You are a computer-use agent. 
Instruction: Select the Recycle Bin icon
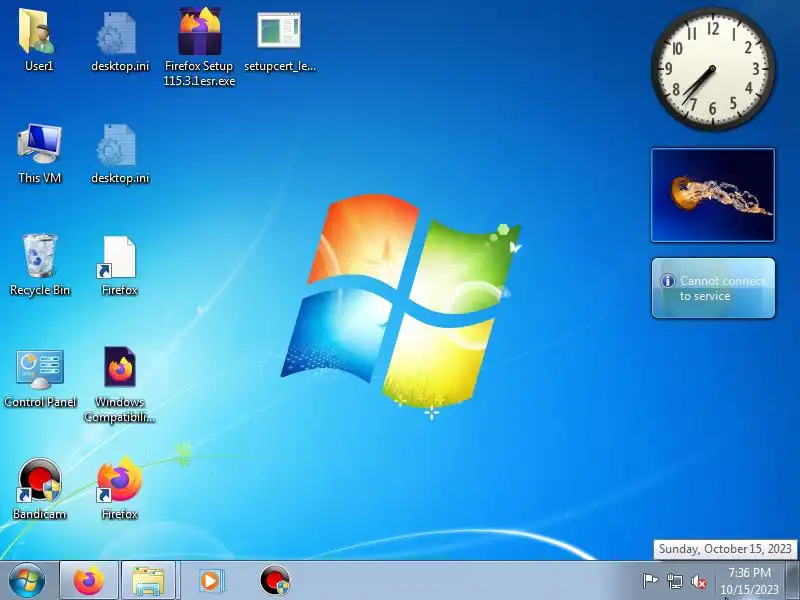(39, 256)
